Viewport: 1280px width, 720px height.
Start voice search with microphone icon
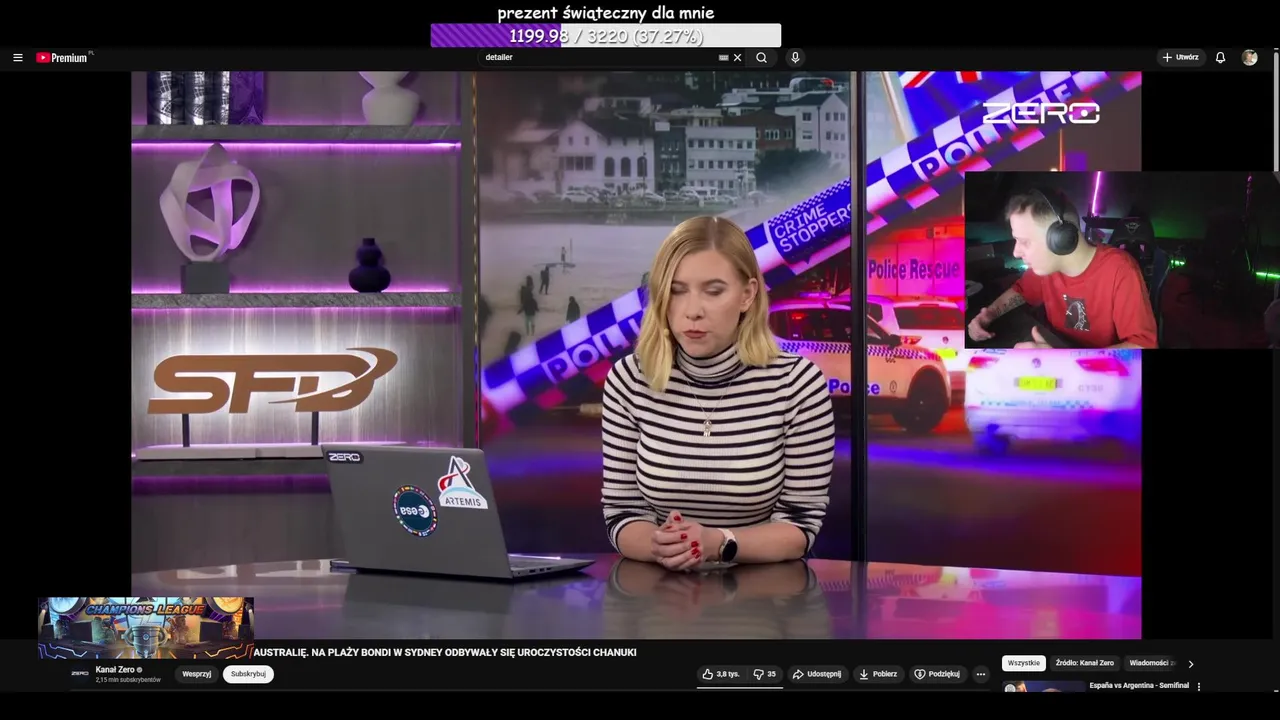click(x=795, y=58)
